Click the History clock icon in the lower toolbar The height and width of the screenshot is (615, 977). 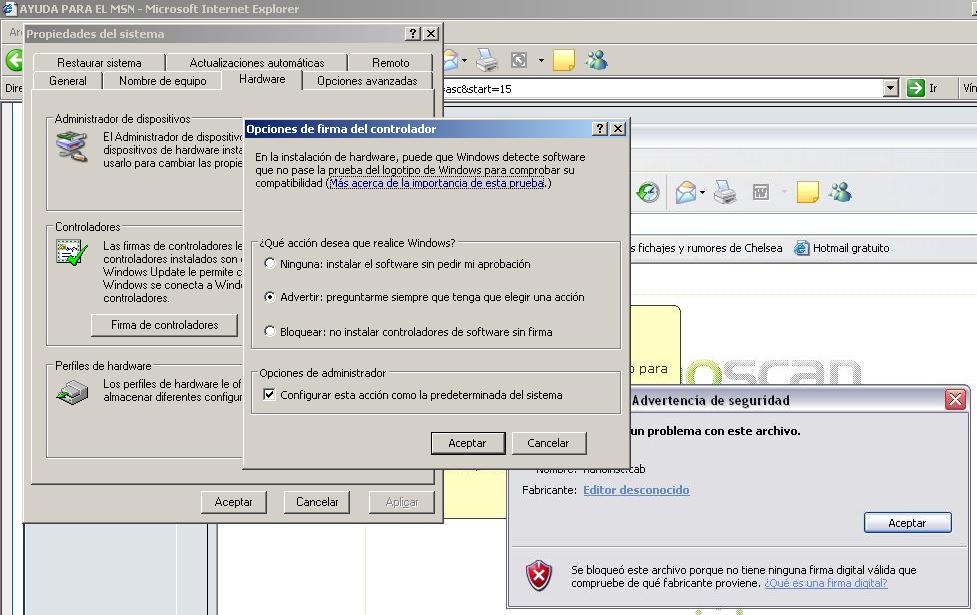tap(648, 192)
